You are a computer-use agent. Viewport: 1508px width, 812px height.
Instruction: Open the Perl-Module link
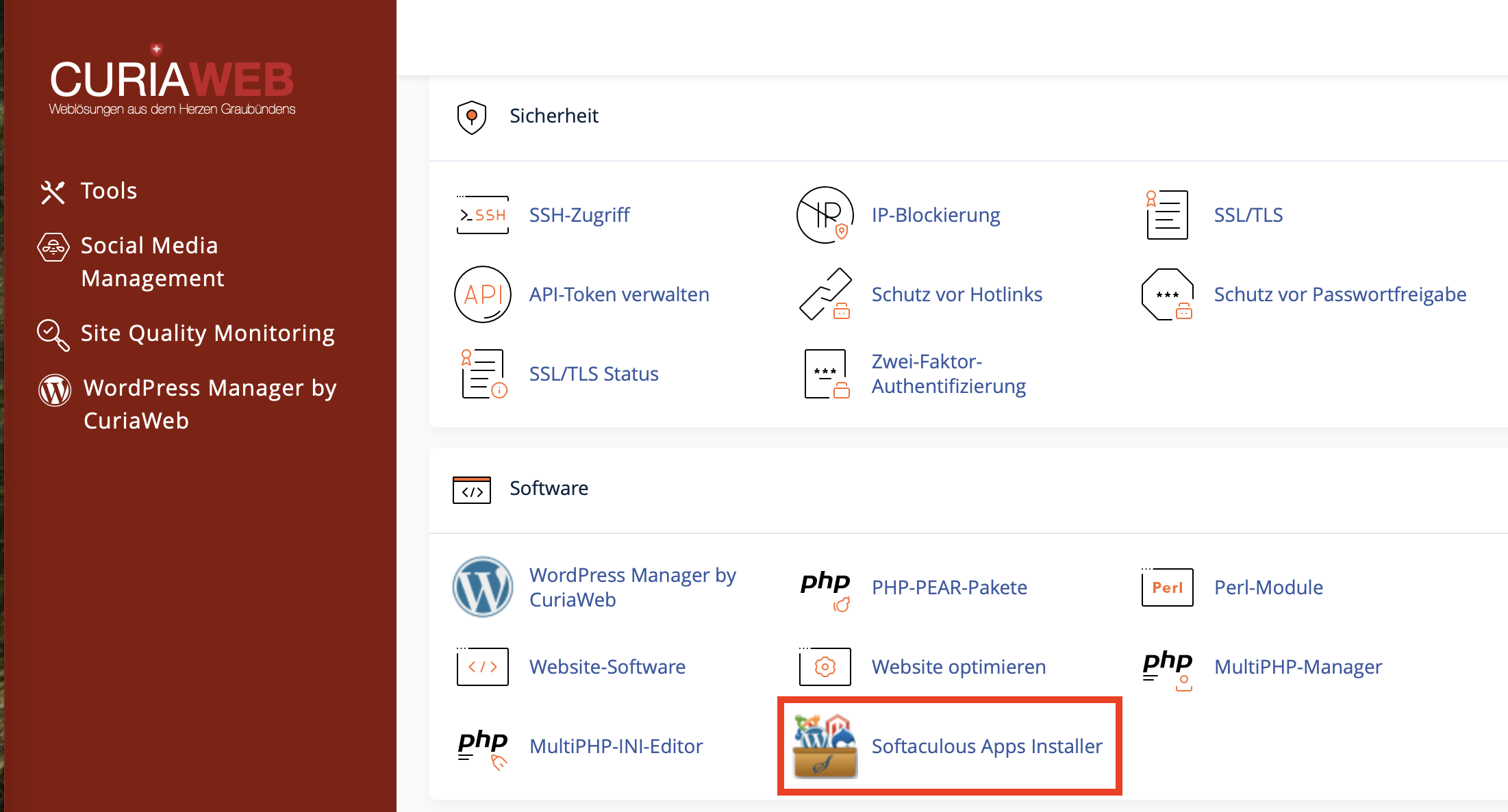(1268, 587)
